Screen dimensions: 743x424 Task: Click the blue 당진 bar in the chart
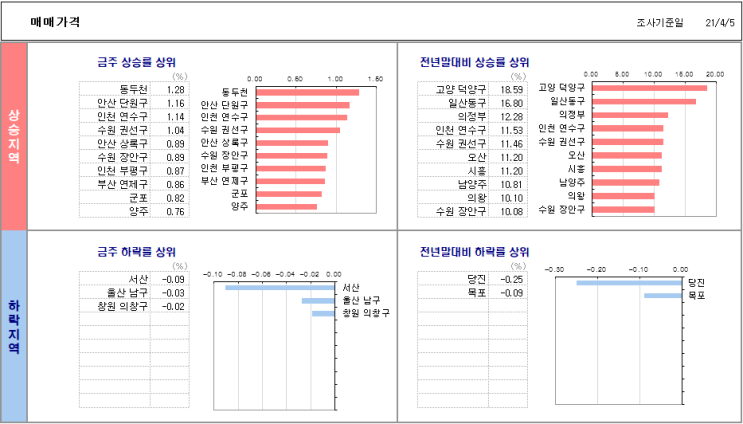click(629, 283)
